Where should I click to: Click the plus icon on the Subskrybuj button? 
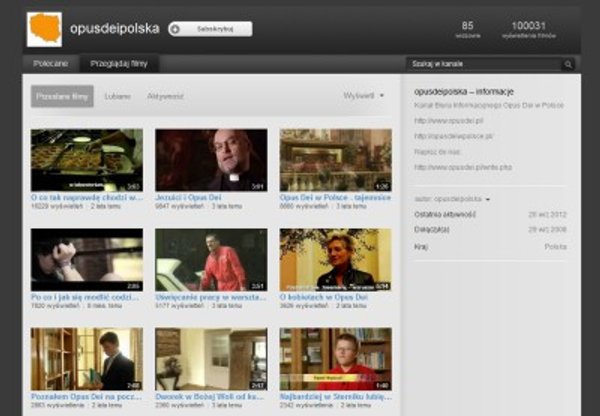pyautogui.click(x=177, y=29)
